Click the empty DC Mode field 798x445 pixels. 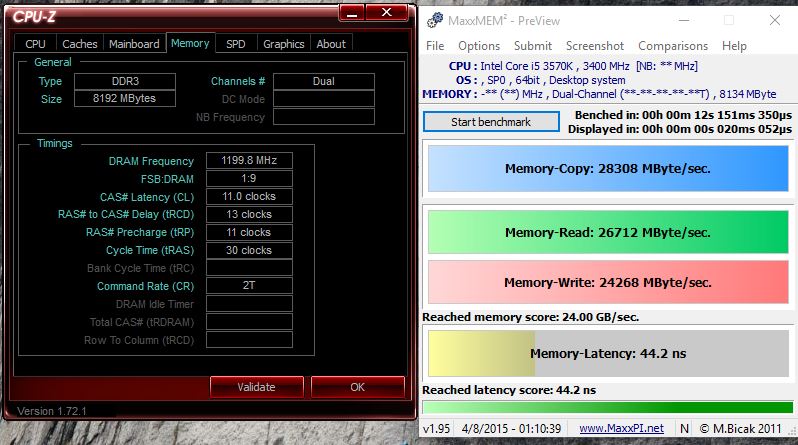pos(324,99)
